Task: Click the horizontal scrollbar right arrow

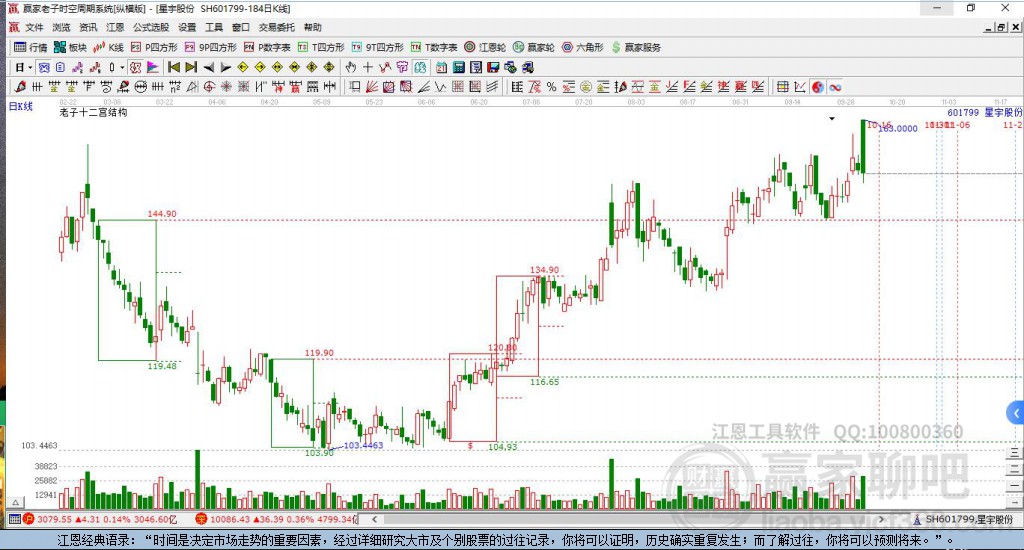Action: 882,519
